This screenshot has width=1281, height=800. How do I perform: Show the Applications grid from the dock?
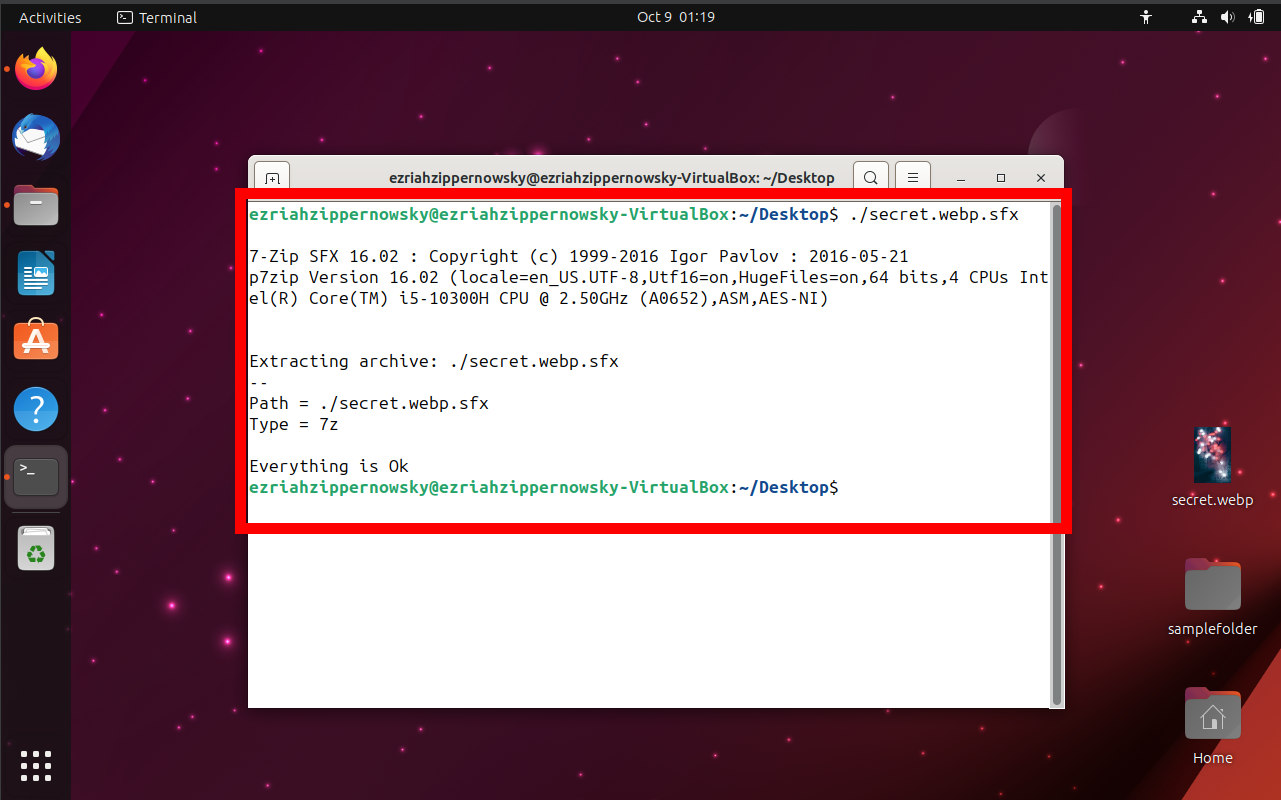(x=35, y=766)
